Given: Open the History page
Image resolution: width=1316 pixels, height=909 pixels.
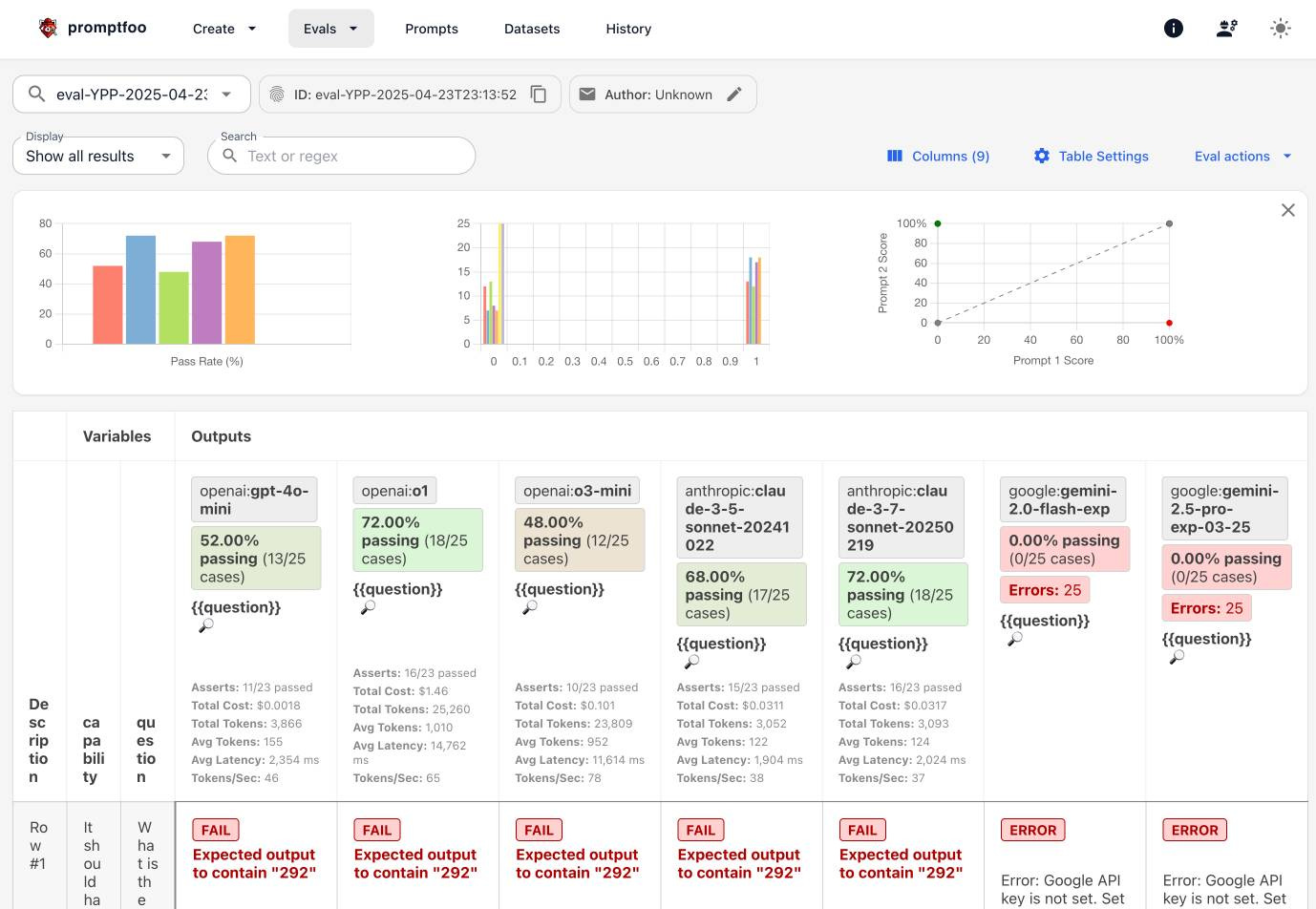Looking at the screenshot, I should tap(628, 29).
